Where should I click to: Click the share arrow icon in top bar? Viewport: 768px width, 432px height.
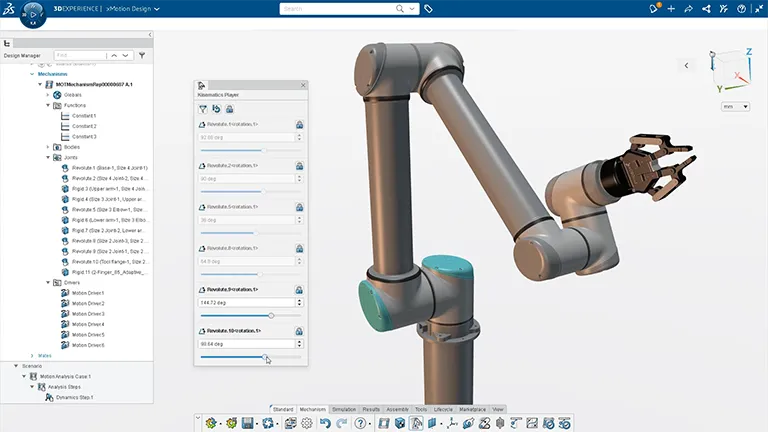688,9
